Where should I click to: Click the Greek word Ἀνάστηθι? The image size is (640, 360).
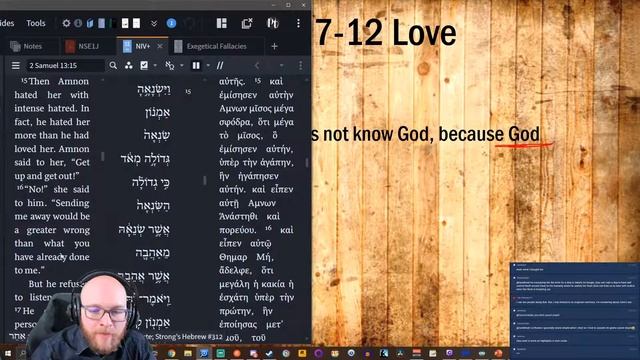tap(238, 216)
